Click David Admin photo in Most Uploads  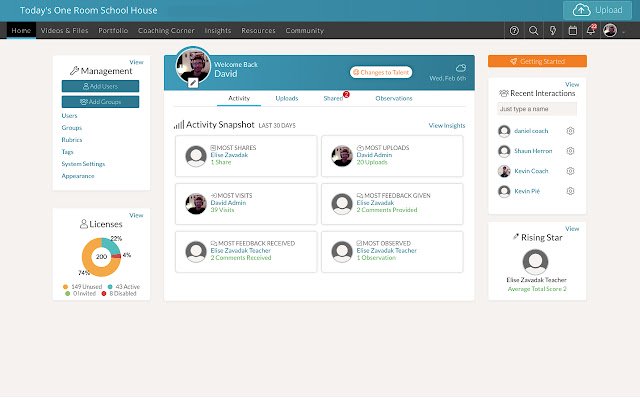click(x=342, y=156)
